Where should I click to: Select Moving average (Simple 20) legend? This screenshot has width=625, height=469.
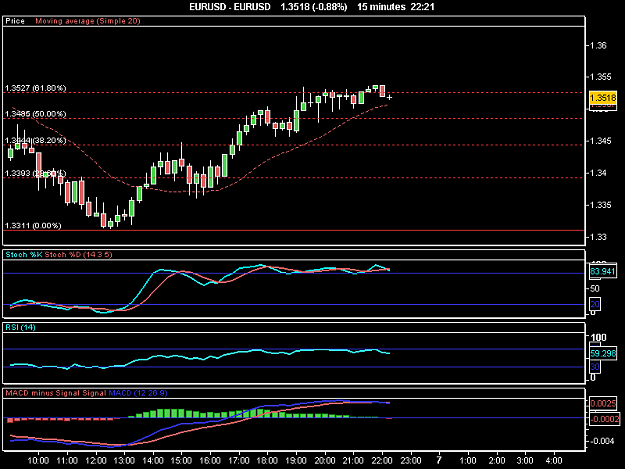(x=88, y=21)
